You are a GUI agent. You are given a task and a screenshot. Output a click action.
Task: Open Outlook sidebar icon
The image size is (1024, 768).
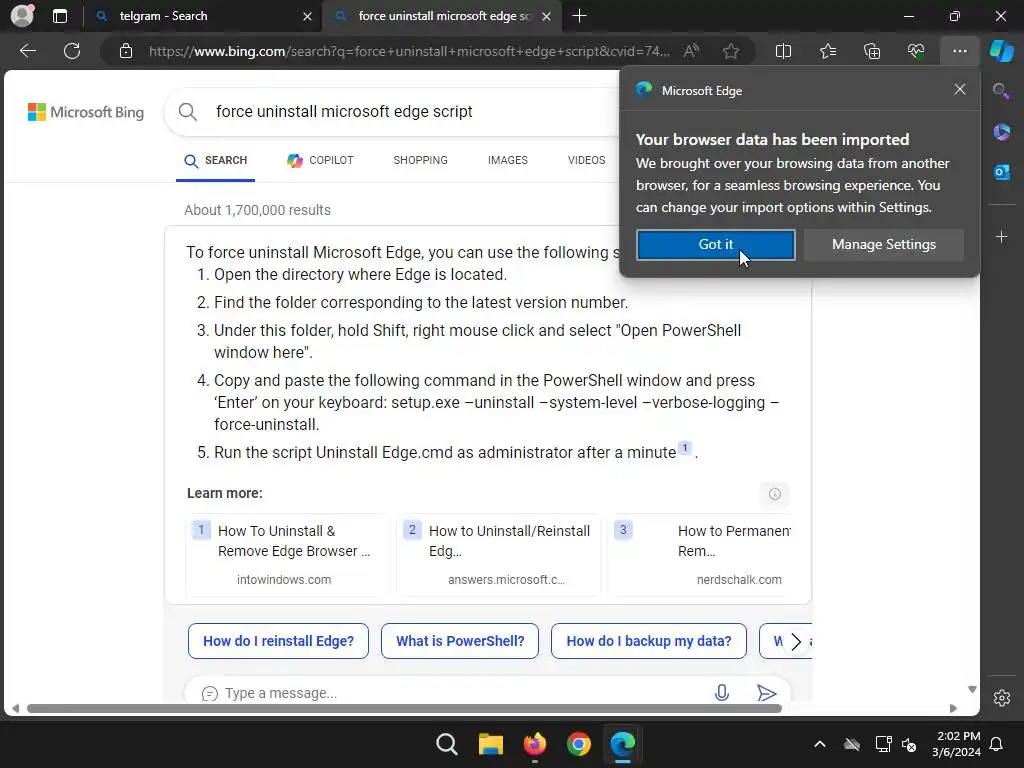(1001, 172)
